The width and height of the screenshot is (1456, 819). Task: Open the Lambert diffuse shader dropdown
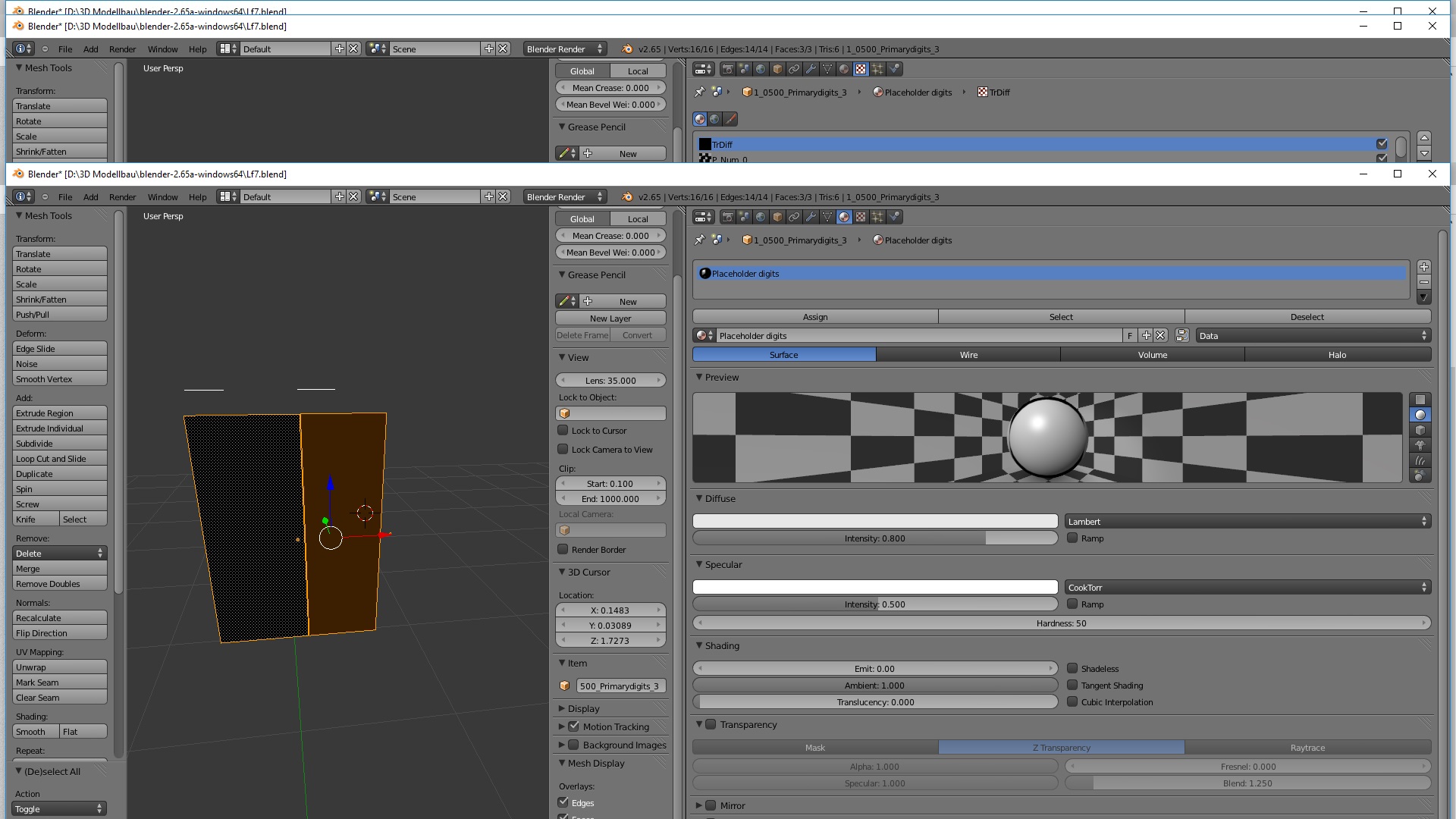1247,521
